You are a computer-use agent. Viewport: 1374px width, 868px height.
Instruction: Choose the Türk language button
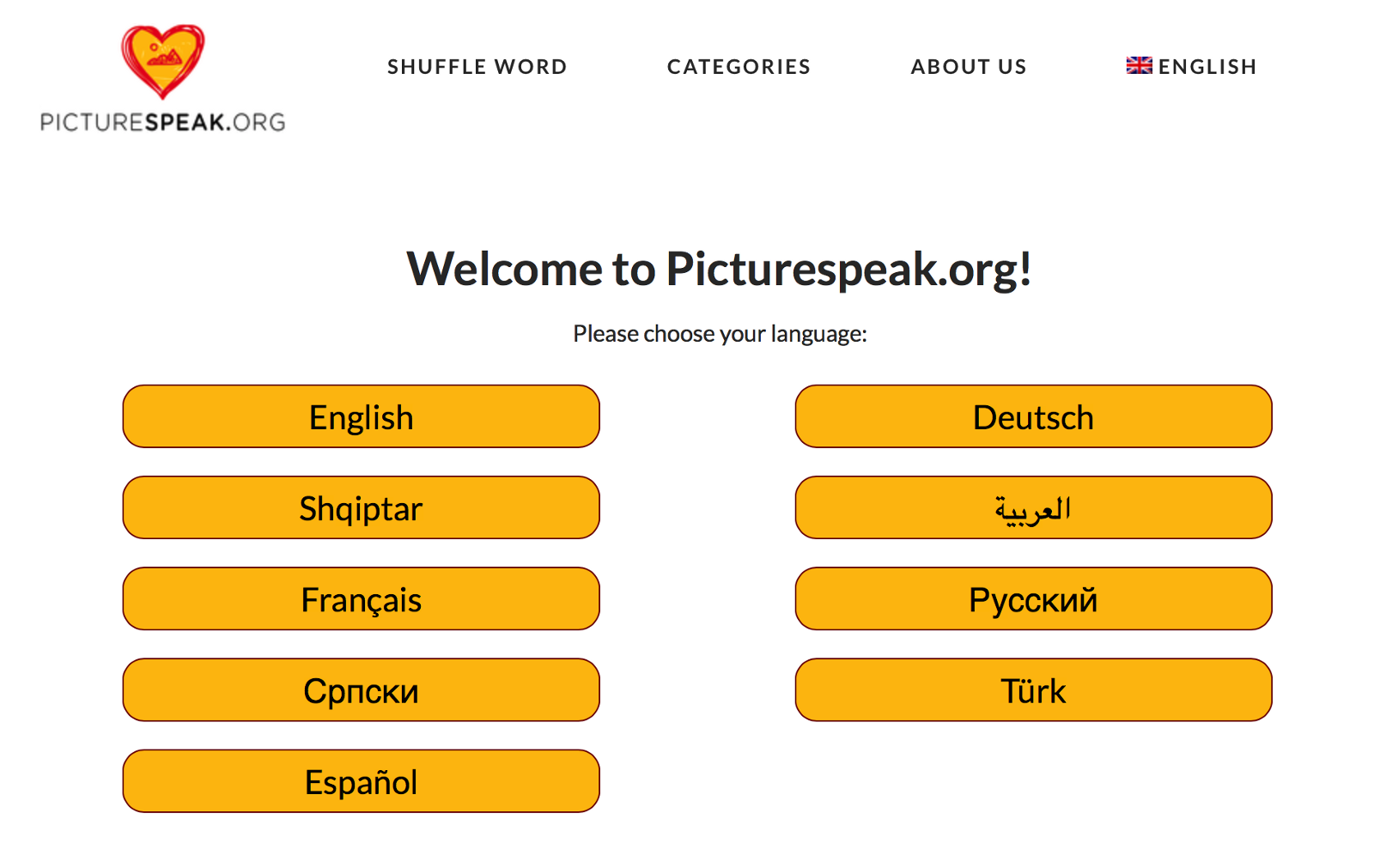pyautogui.click(x=1033, y=690)
